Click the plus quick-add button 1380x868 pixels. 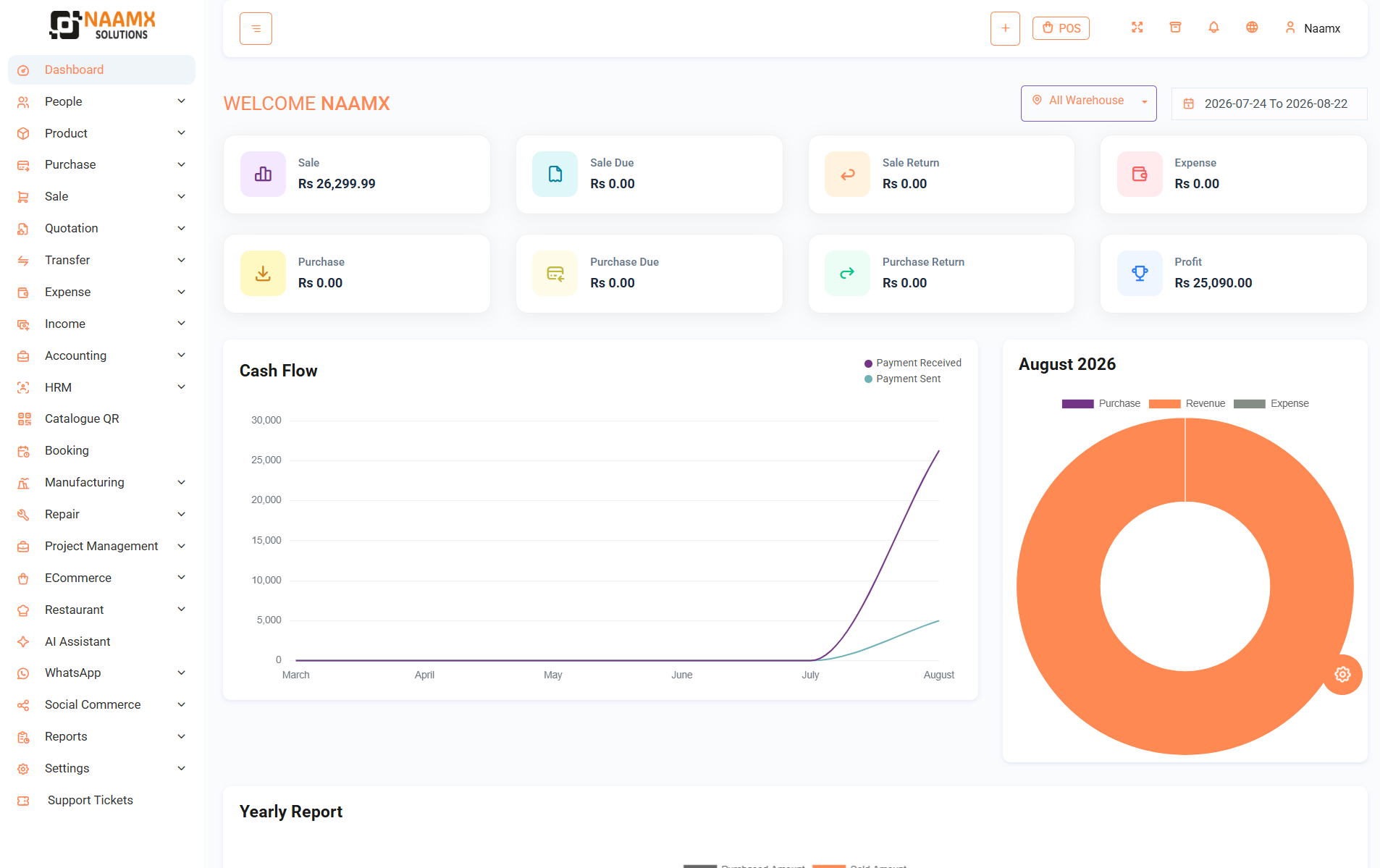(x=1005, y=29)
